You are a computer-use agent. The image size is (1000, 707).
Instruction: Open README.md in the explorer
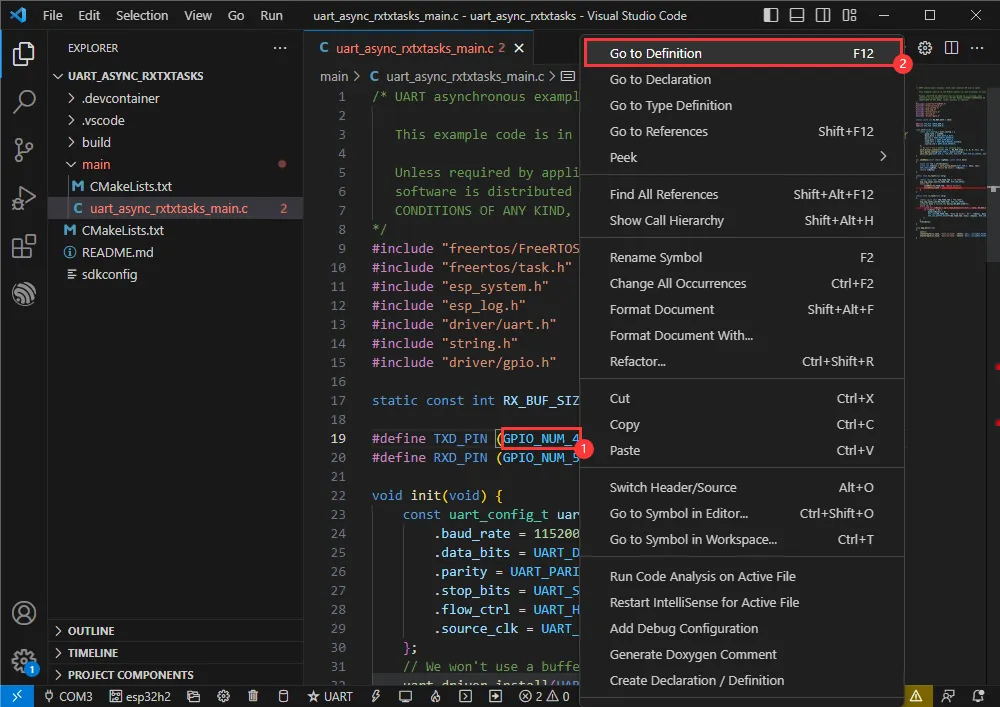pyautogui.click(x=117, y=252)
